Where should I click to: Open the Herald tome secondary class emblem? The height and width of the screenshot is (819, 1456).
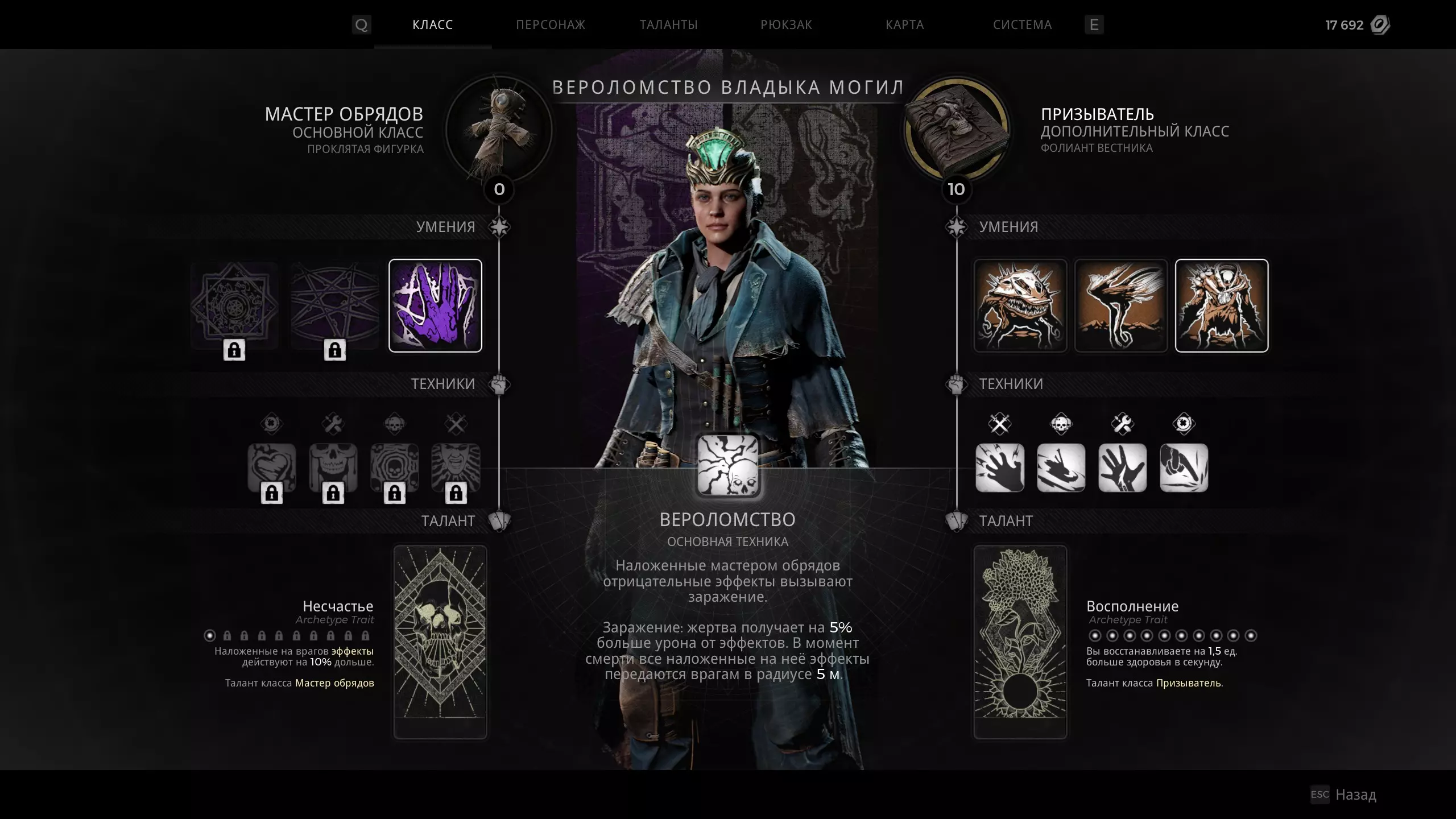pyautogui.click(x=957, y=130)
